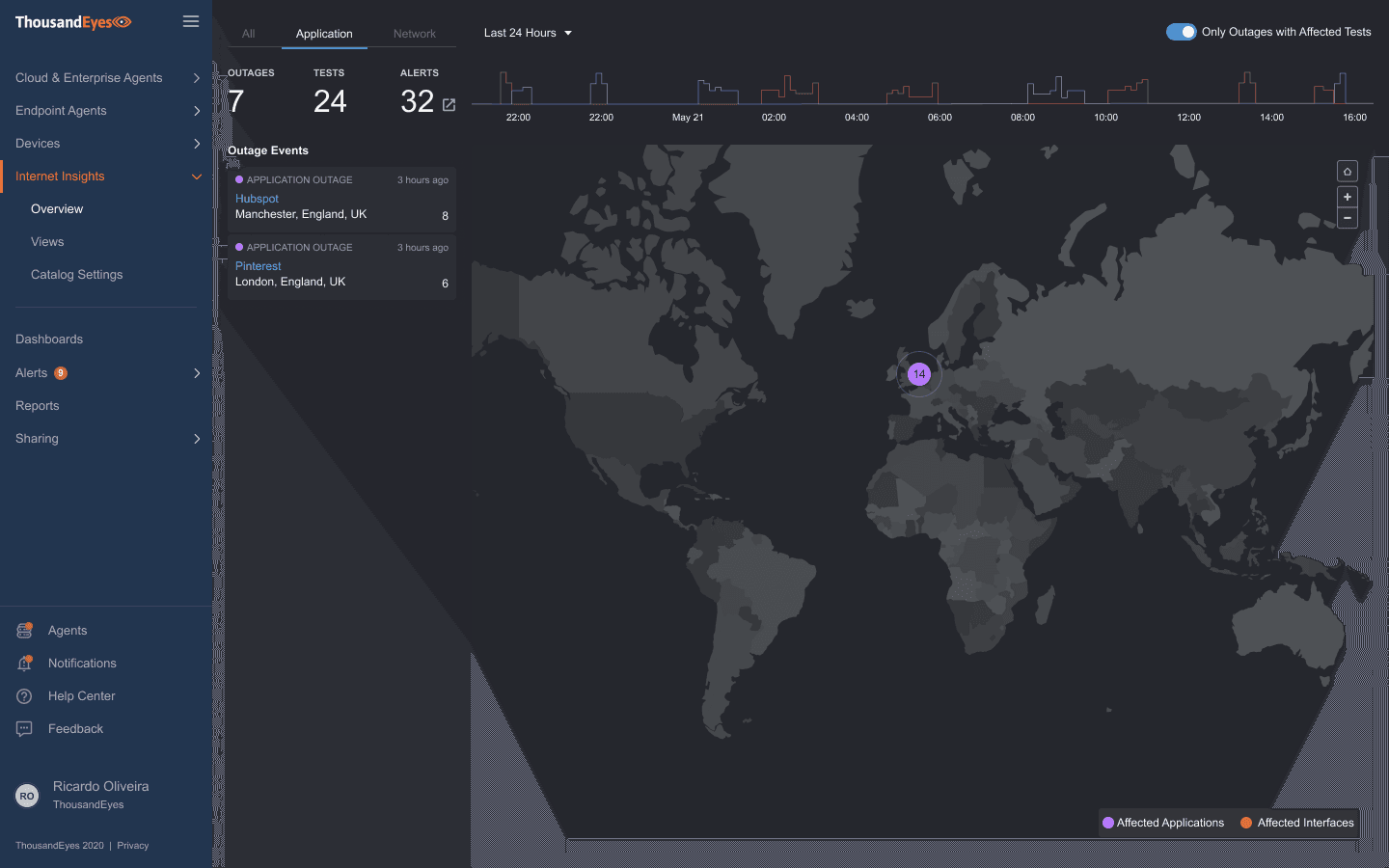Screen dimensions: 1389x868
Task: Toggle Affected Applications legend item
Action: (1163, 823)
